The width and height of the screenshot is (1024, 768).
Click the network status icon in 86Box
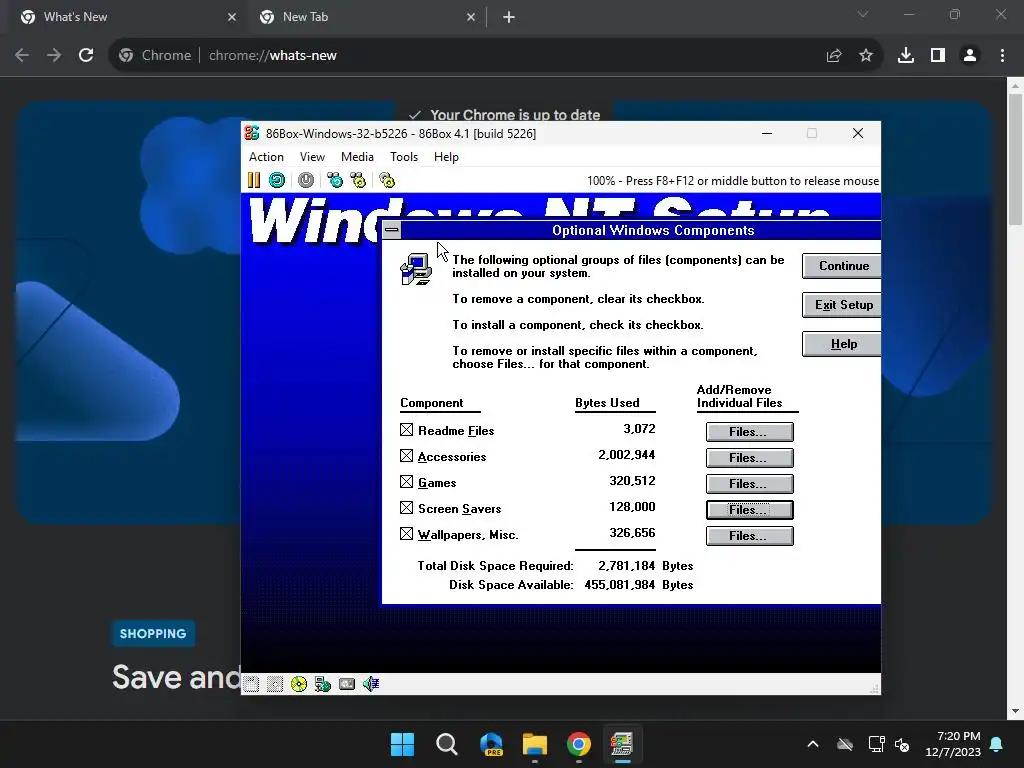323,684
